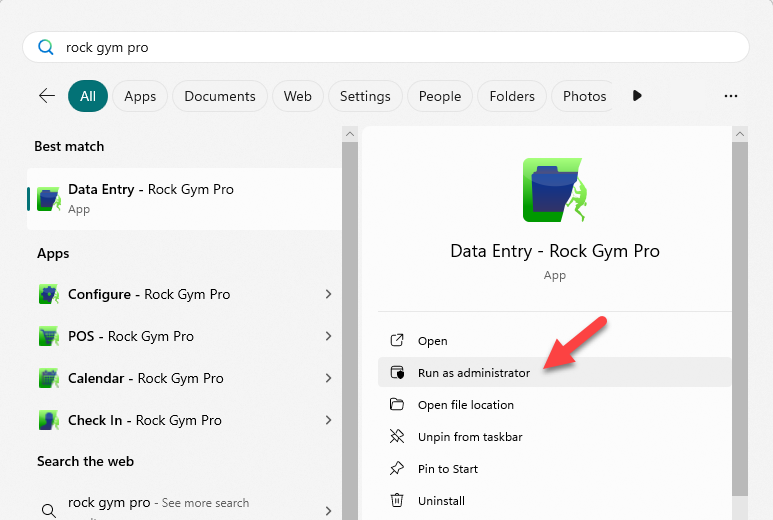Click the large Data Entry app logo
This screenshot has height=520, width=773.
(555, 190)
